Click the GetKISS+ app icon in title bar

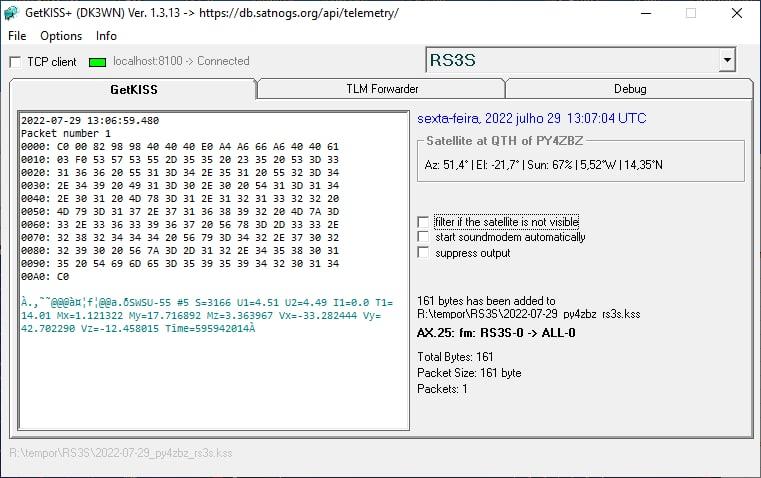point(11,13)
